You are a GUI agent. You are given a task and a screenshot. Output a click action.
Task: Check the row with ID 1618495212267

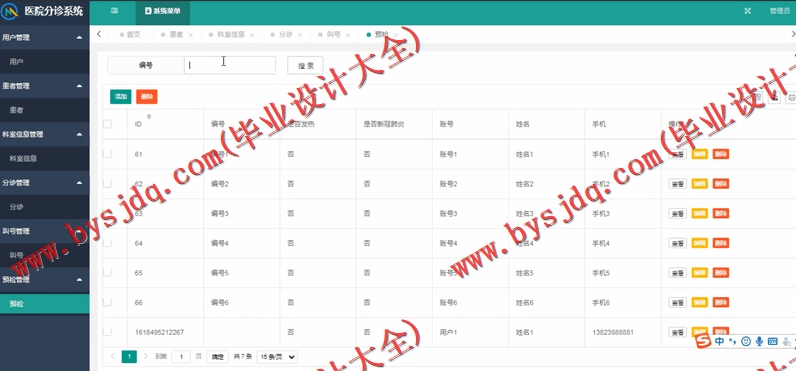point(107,332)
